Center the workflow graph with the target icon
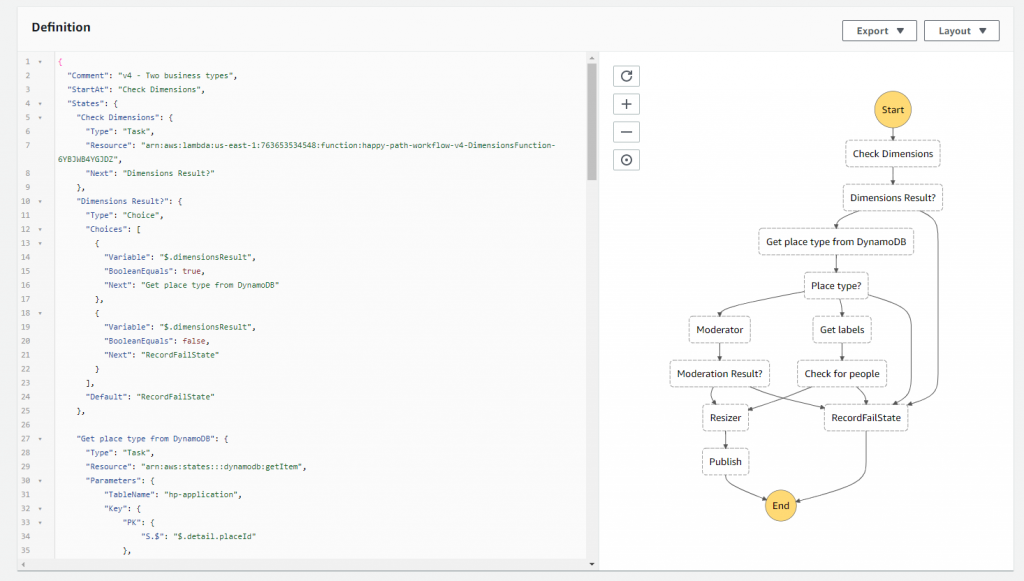 (x=626, y=159)
